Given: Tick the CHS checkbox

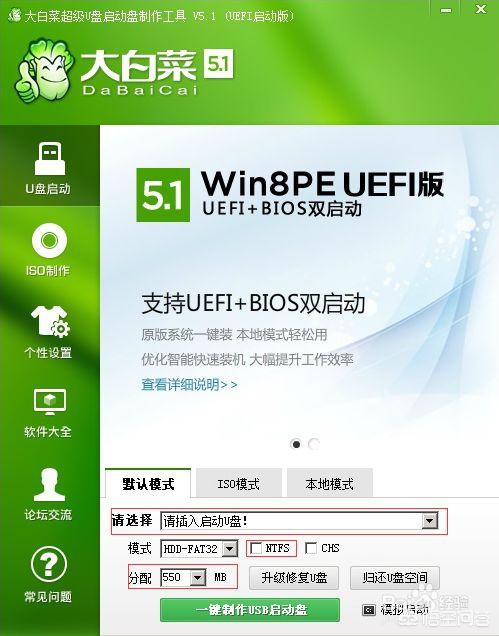Looking at the screenshot, I should pos(311,548).
